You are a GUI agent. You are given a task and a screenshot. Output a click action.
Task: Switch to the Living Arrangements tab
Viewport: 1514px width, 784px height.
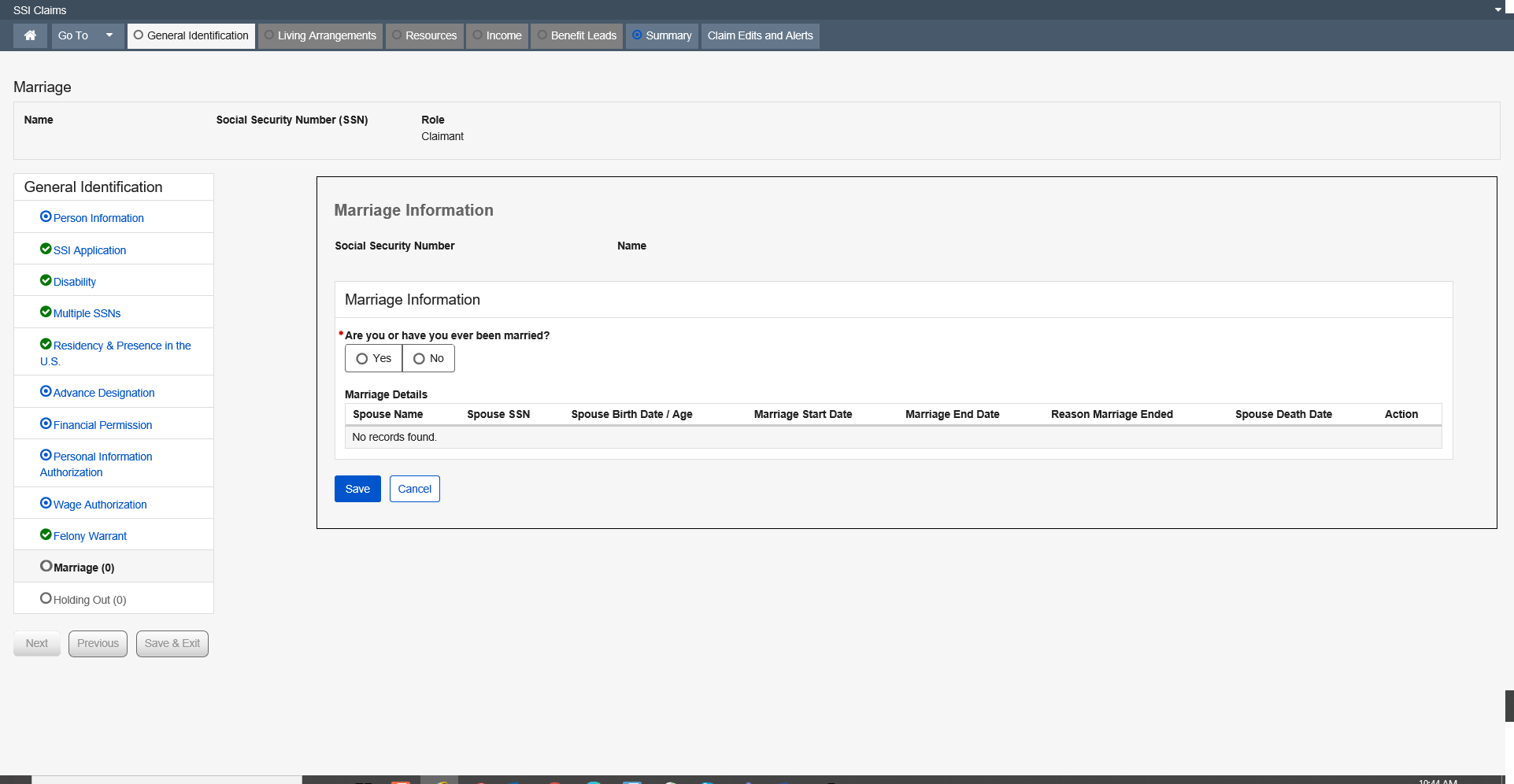tap(320, 35)
